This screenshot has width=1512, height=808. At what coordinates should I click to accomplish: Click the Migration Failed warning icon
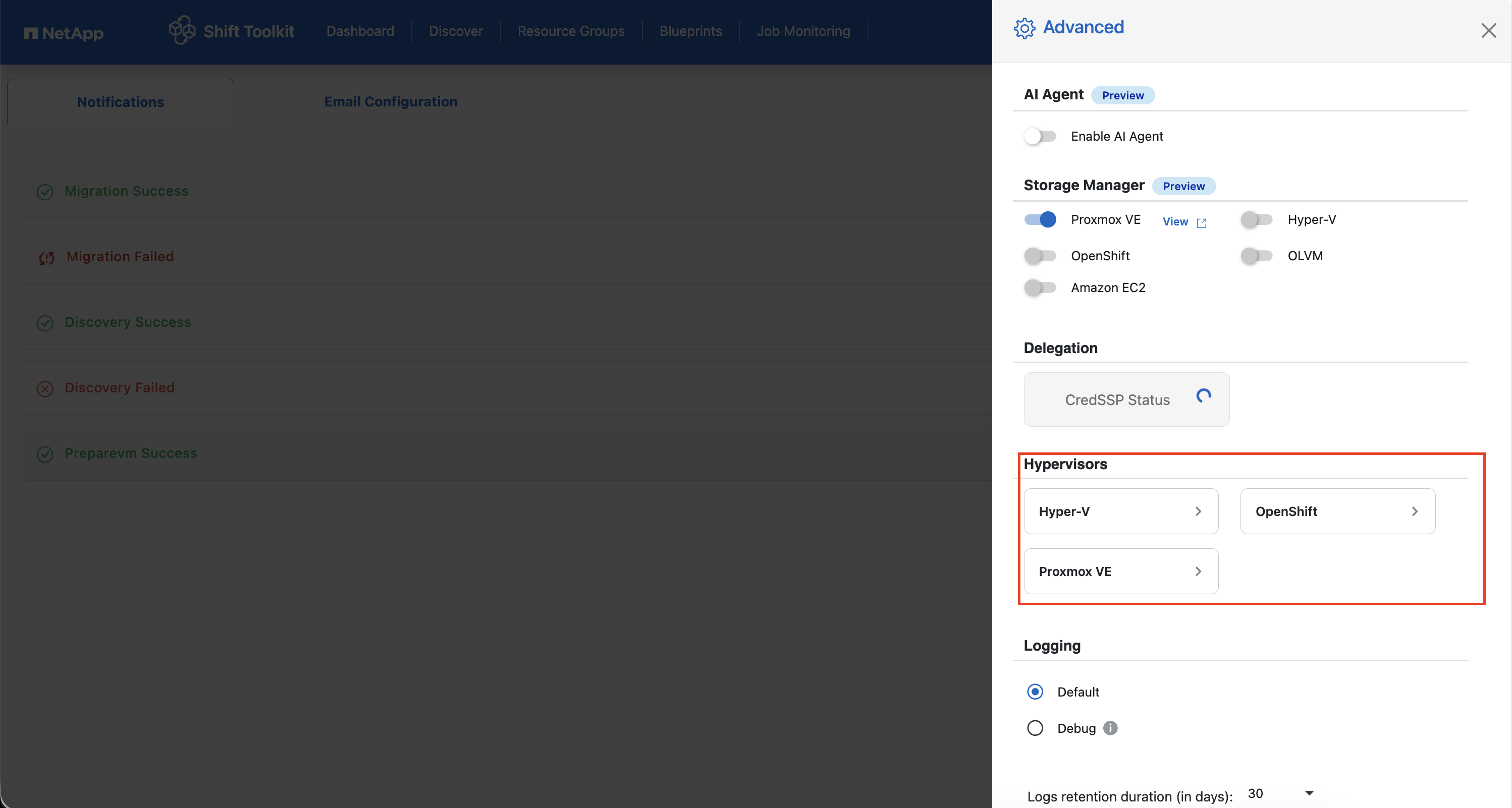(46, 258)
